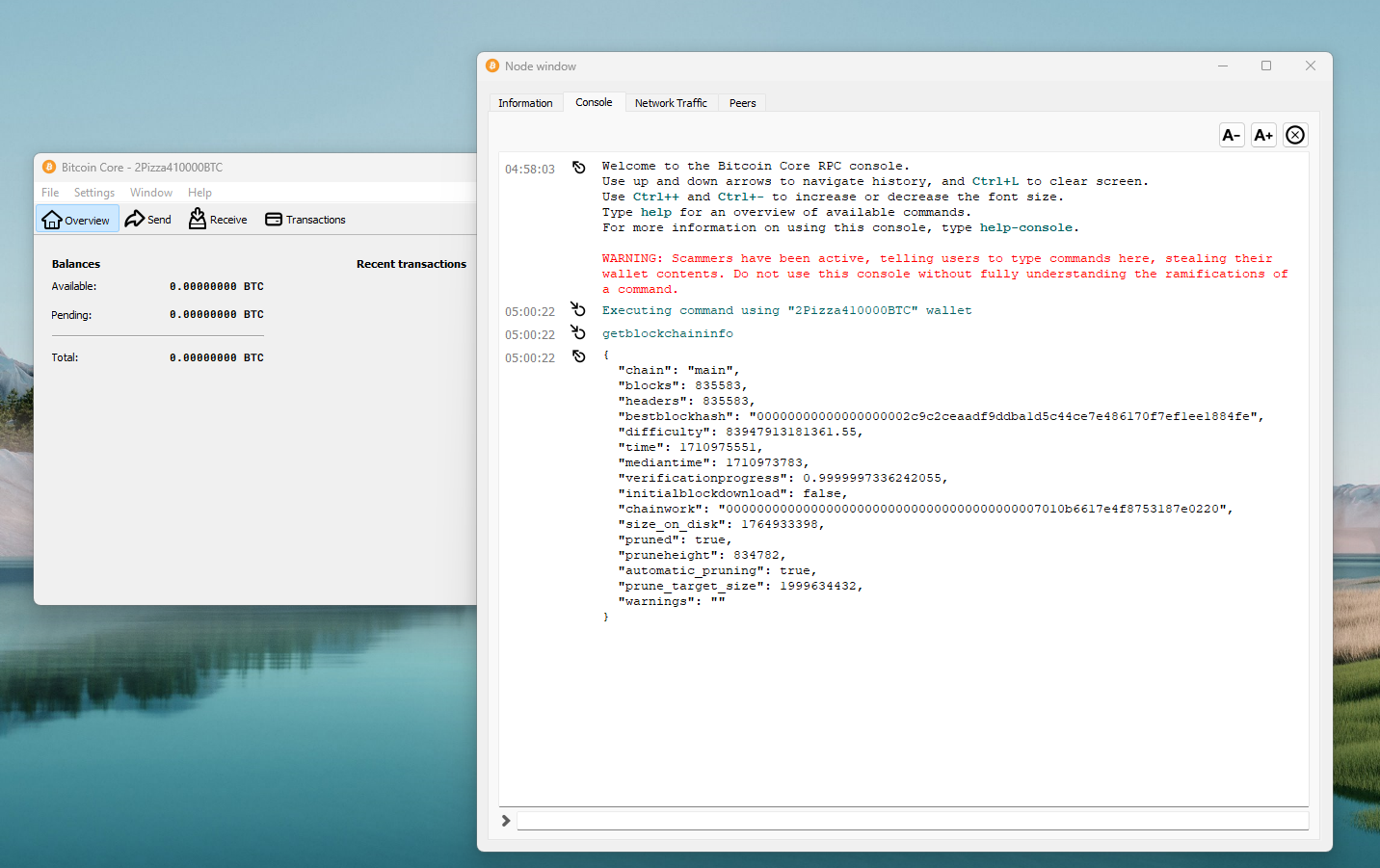This screenshot has height=868, width=1380.
Task: Click the command icon beside 04:58:03 welcome message
Action: tap(578, 168)
